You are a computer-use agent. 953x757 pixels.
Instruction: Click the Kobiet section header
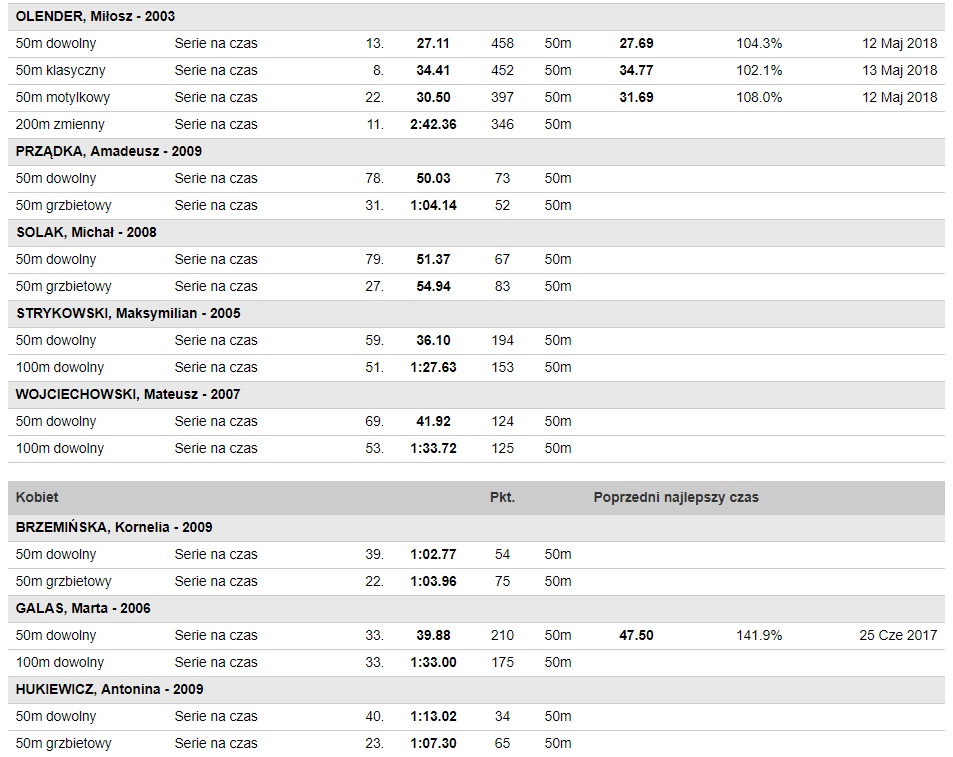pyautogui.click(x=37, y=497)
